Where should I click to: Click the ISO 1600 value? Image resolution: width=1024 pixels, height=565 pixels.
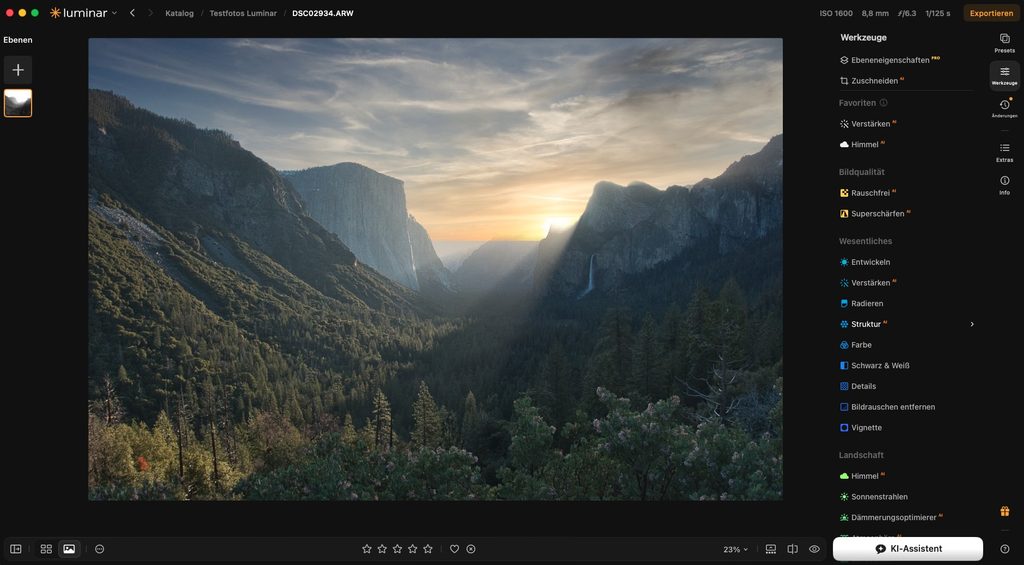point(836,13)
